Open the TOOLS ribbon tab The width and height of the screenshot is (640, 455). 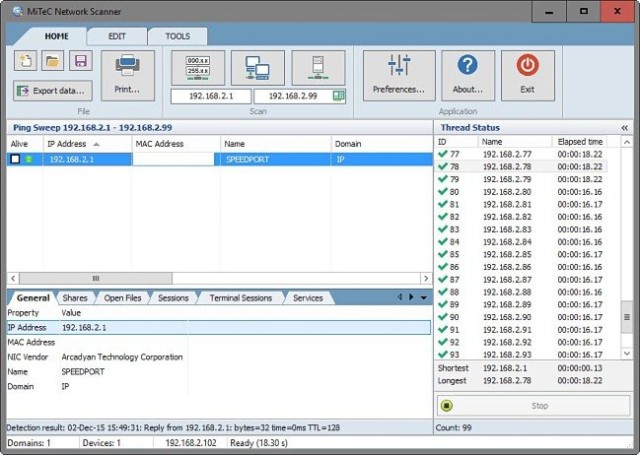[x=177, y=36]
